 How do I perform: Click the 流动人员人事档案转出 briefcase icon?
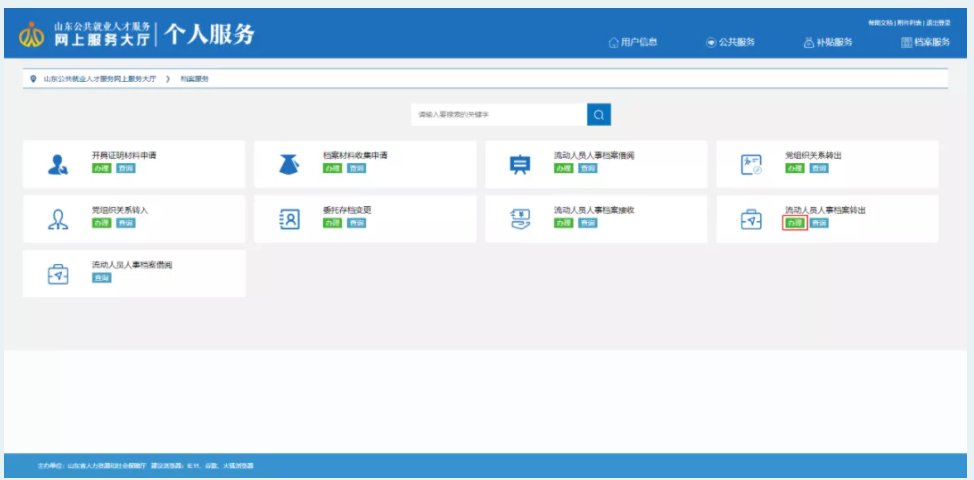751,219
